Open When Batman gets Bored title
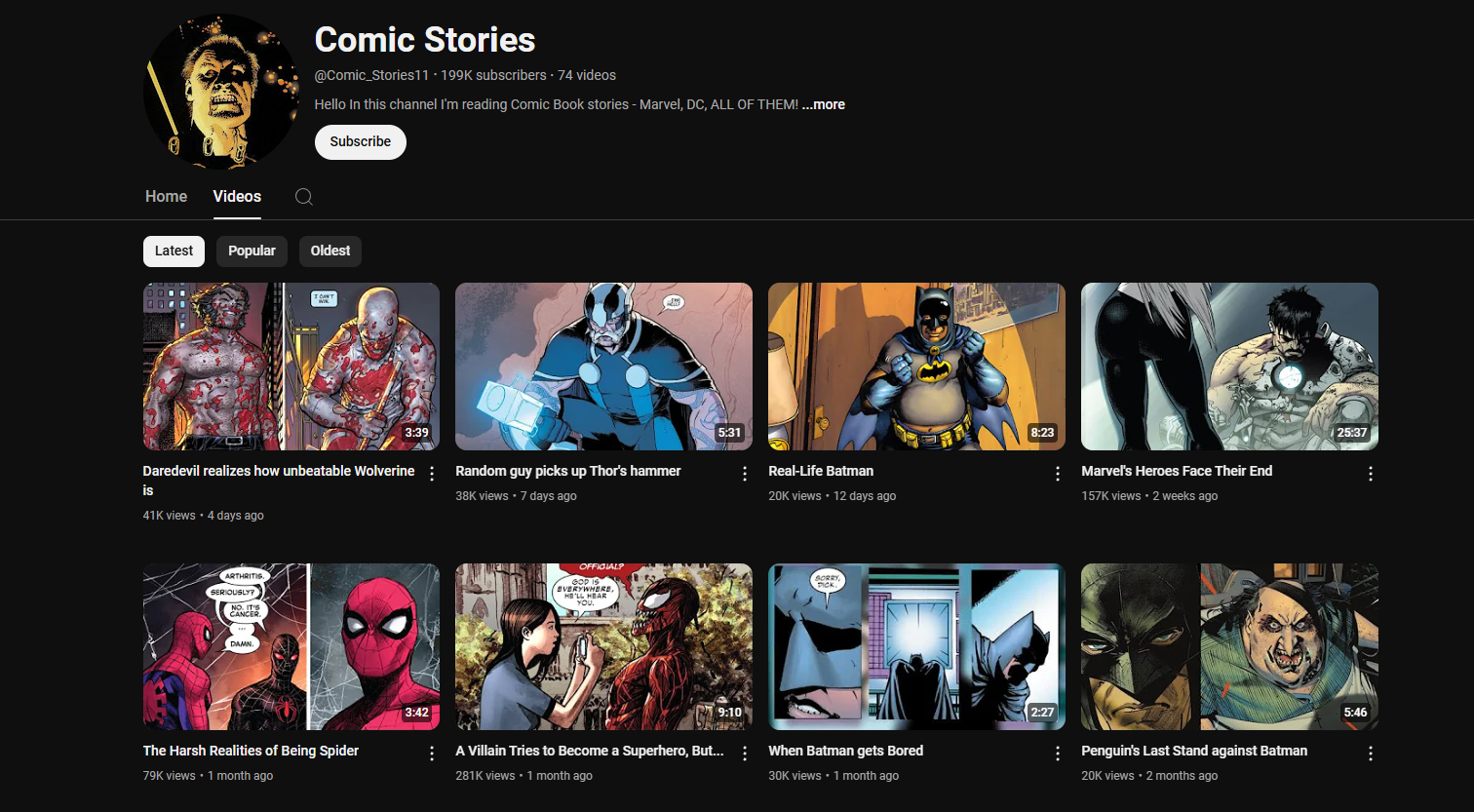 (x=845, y=751)
